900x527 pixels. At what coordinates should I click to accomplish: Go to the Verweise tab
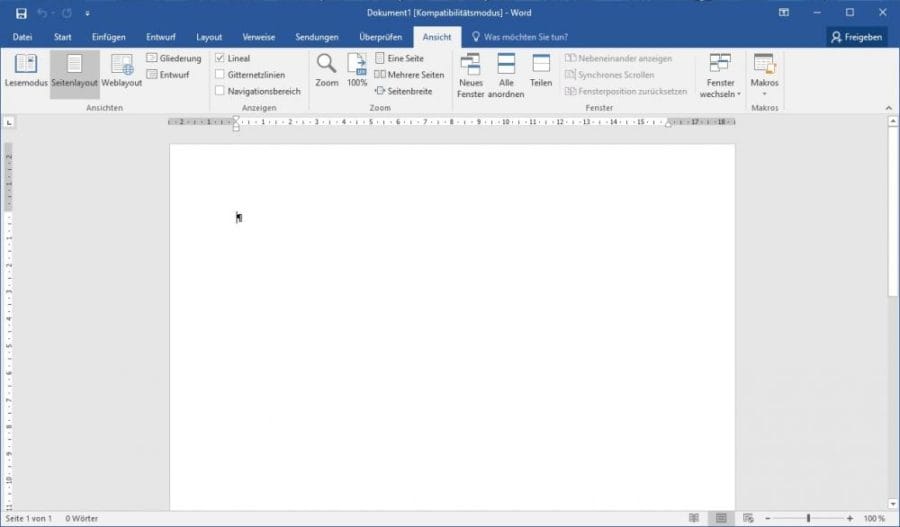[258, 37]
